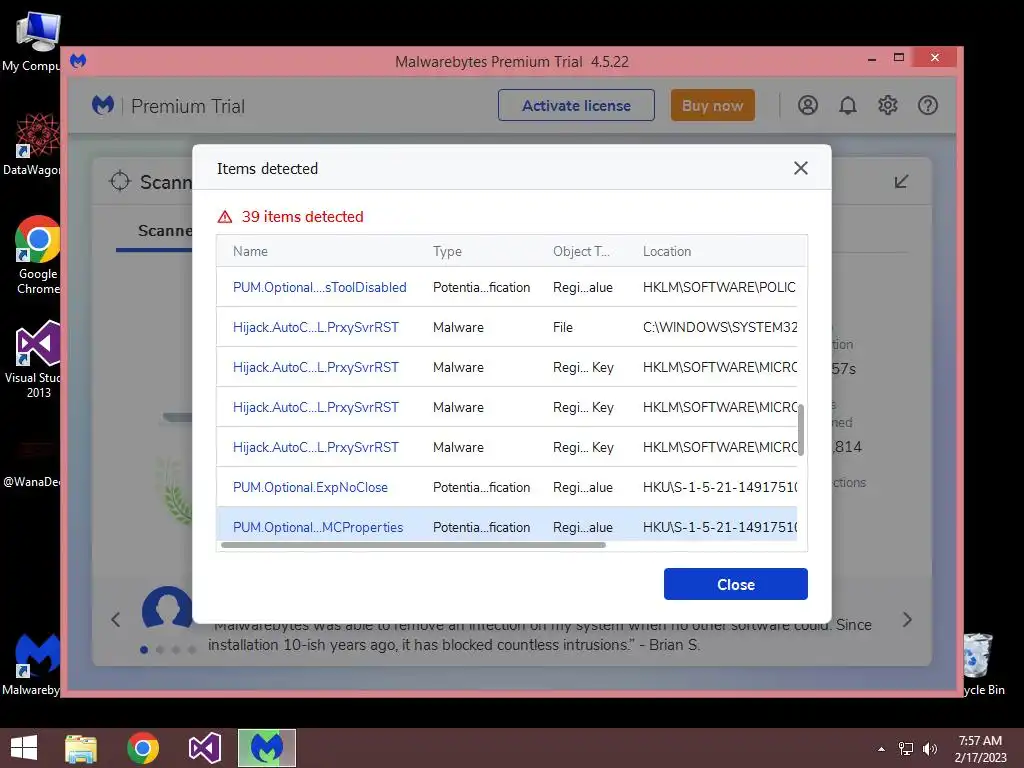Open volume speaker tray icon

tap(930, 749)
